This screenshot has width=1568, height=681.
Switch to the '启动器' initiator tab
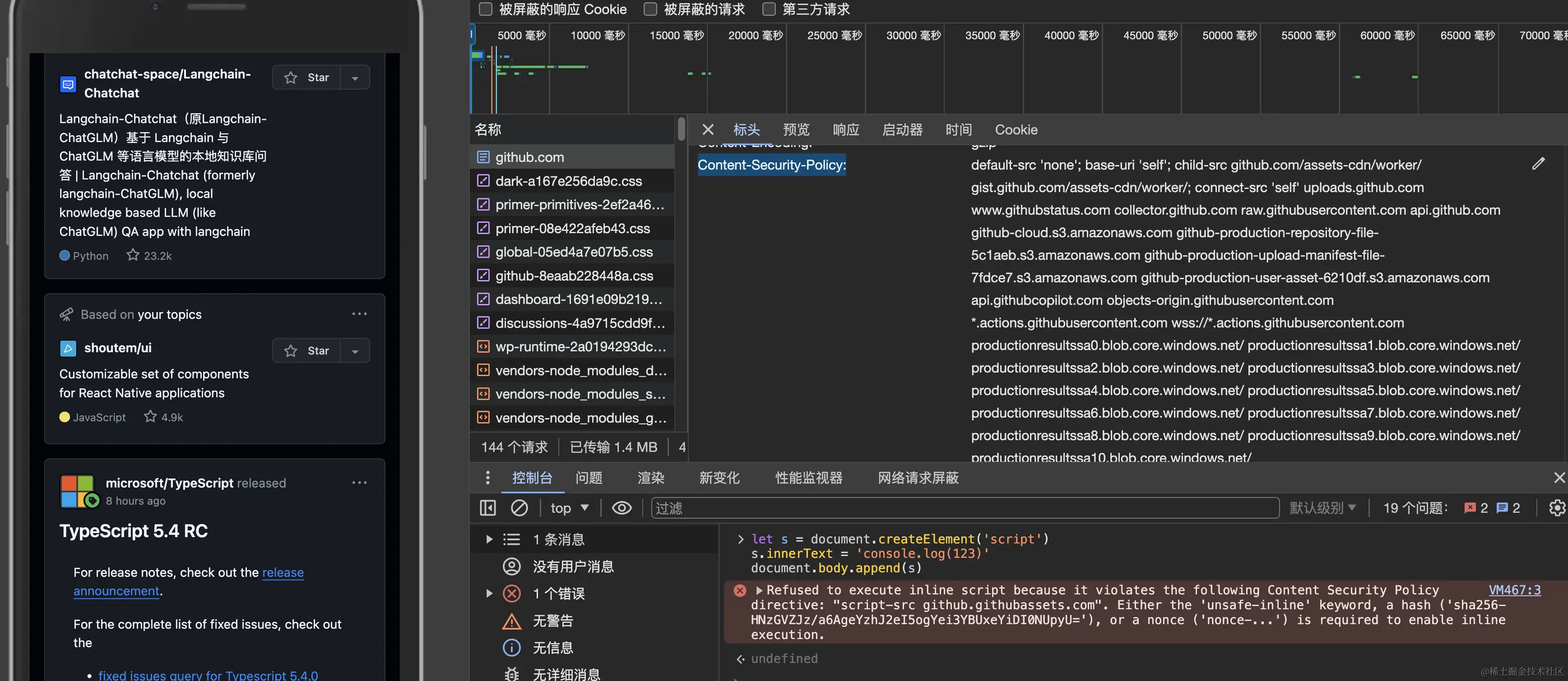pos(902,130)
